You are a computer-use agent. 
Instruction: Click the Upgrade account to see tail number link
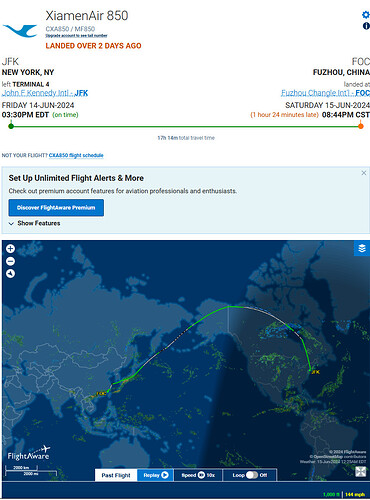point(76,36)
